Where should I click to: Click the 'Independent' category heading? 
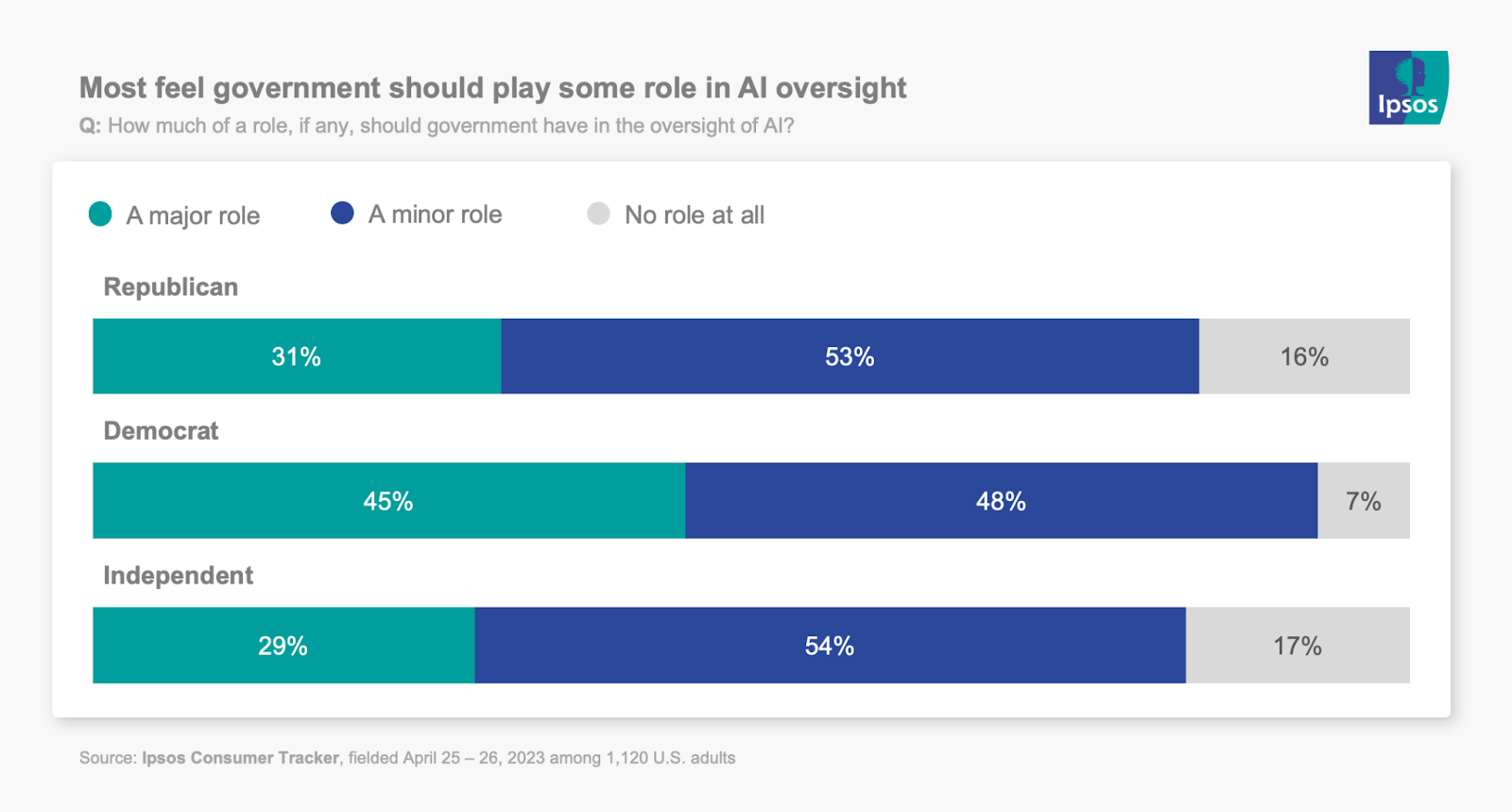(x=178, y=575)
